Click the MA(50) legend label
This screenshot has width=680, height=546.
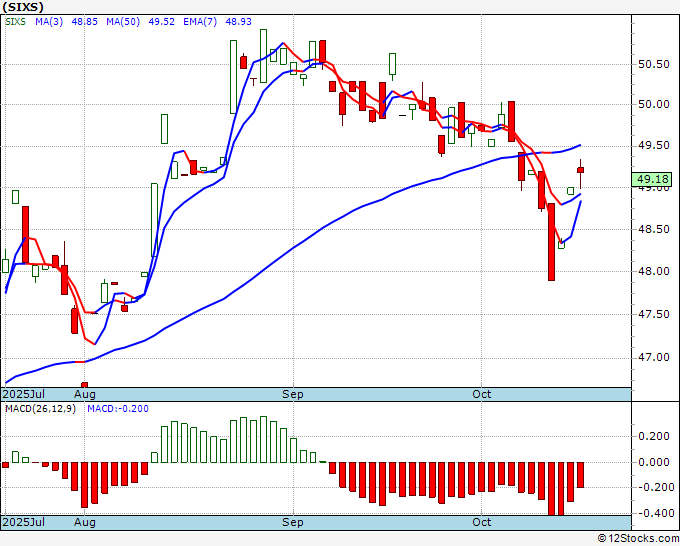pos(123,21)
